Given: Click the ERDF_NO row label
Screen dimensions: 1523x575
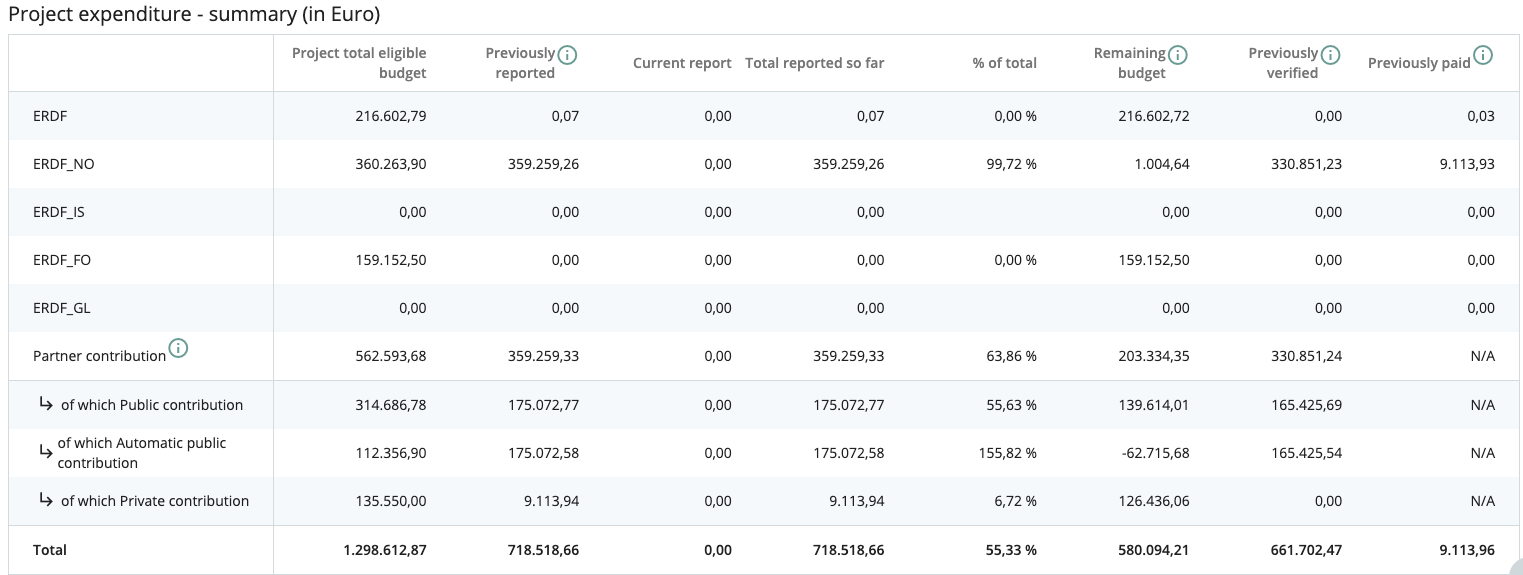Looking at the screenshot, I should [64, 164].
